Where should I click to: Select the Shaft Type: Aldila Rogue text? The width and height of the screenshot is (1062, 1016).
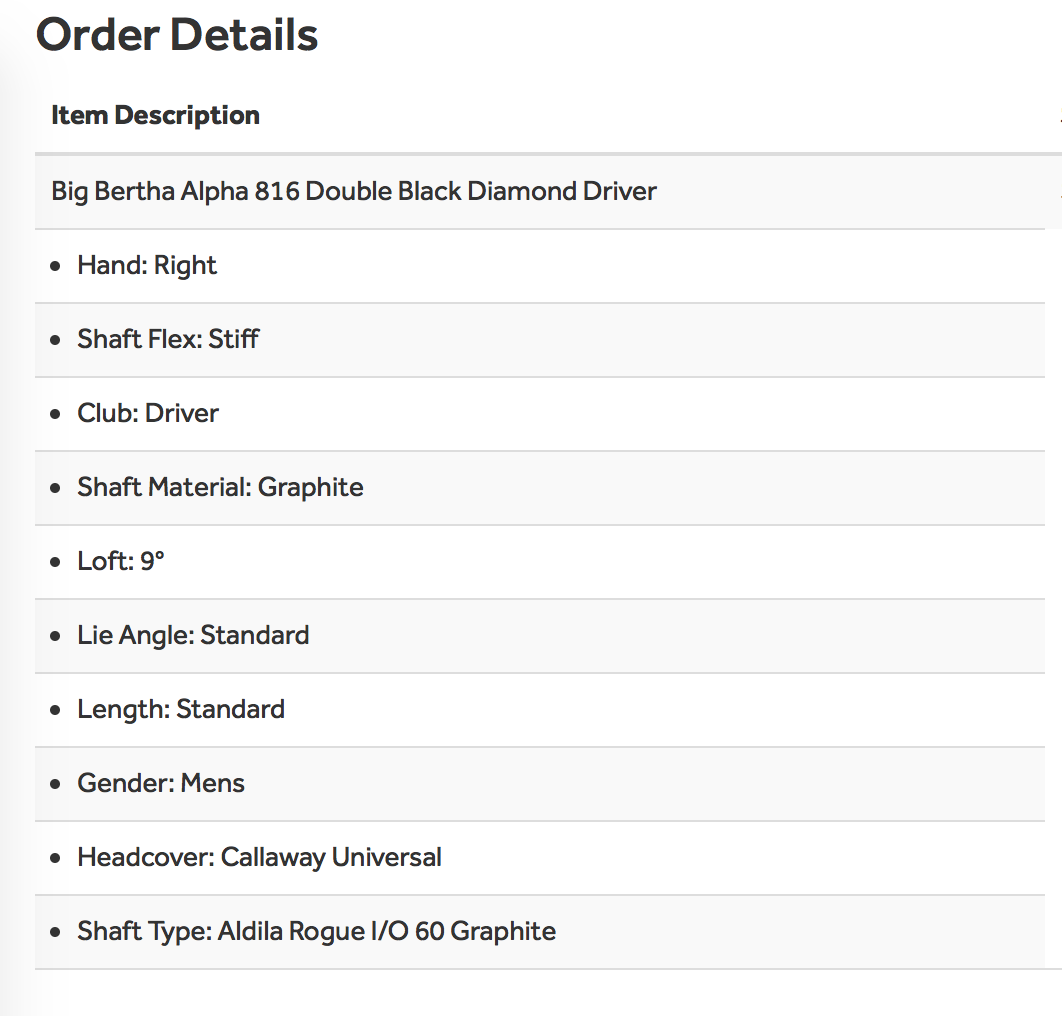click(316, 931)
